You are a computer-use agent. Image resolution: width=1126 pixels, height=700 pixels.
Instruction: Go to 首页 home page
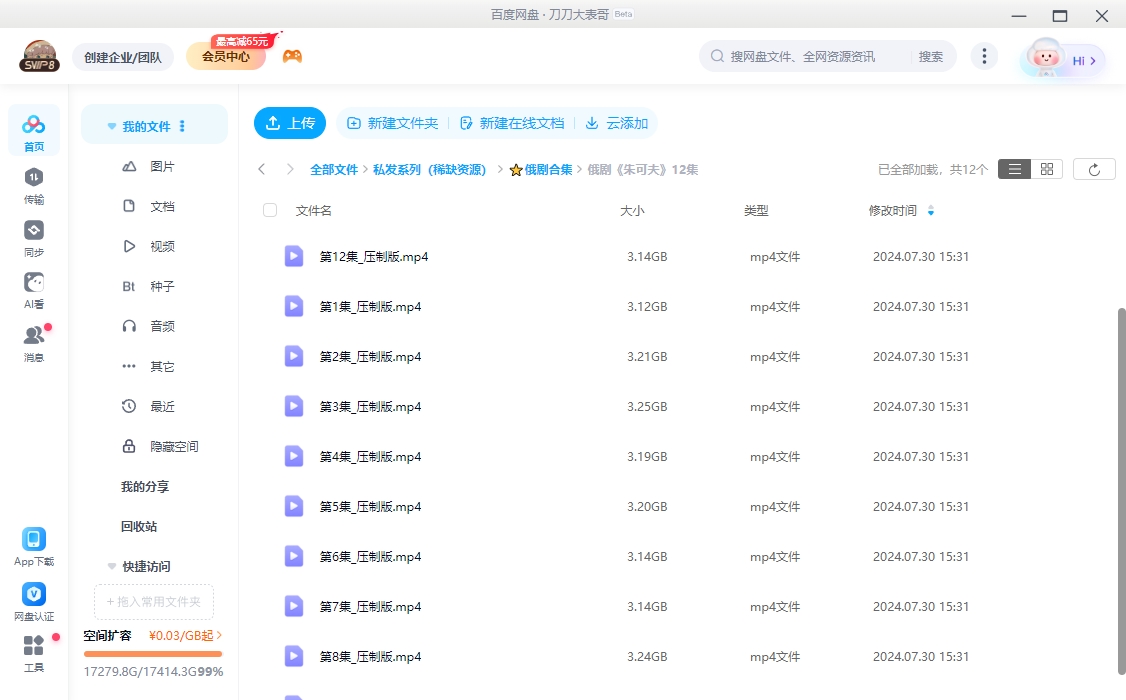point(33,130)
